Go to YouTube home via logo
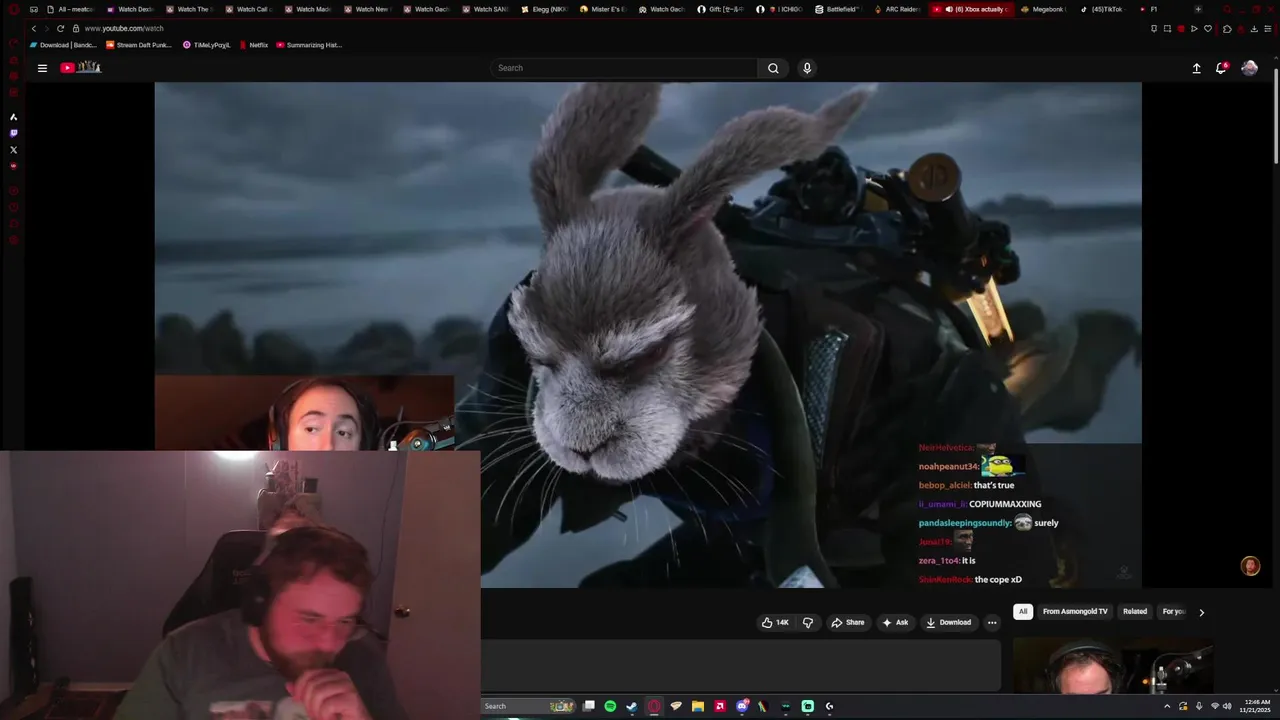The width and height of the screenshot is (1280, 720). tap(81, 67)
